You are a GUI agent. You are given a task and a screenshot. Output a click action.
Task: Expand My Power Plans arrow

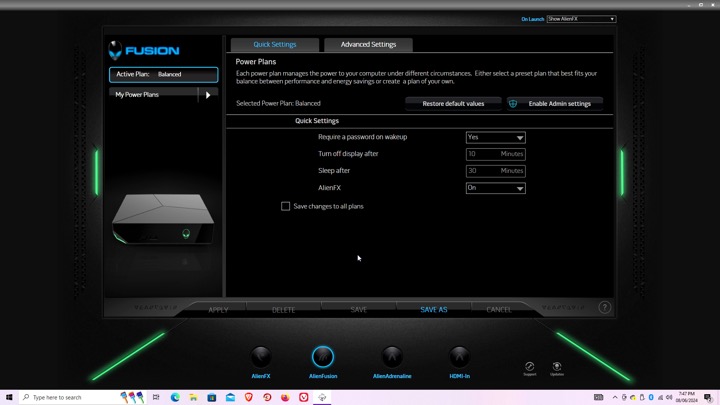(208, 95)
